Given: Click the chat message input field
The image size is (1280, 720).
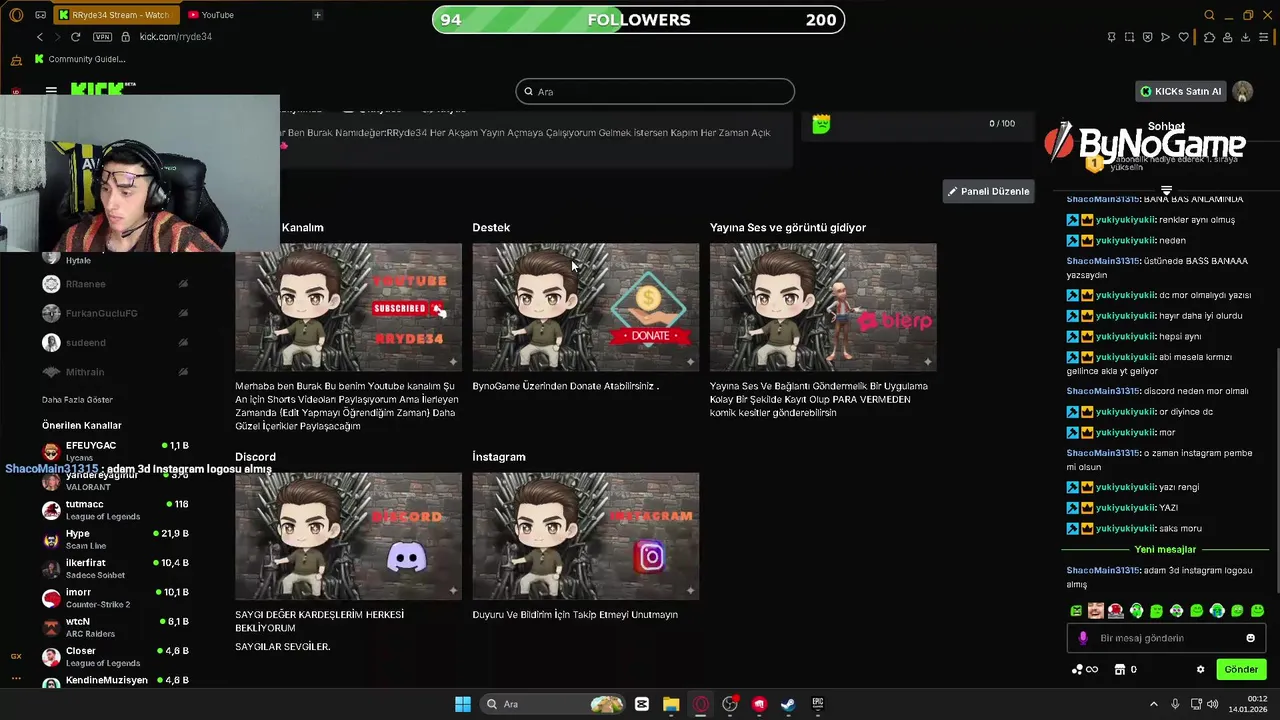Looking at the screenshot, I should coord(1166,638).
